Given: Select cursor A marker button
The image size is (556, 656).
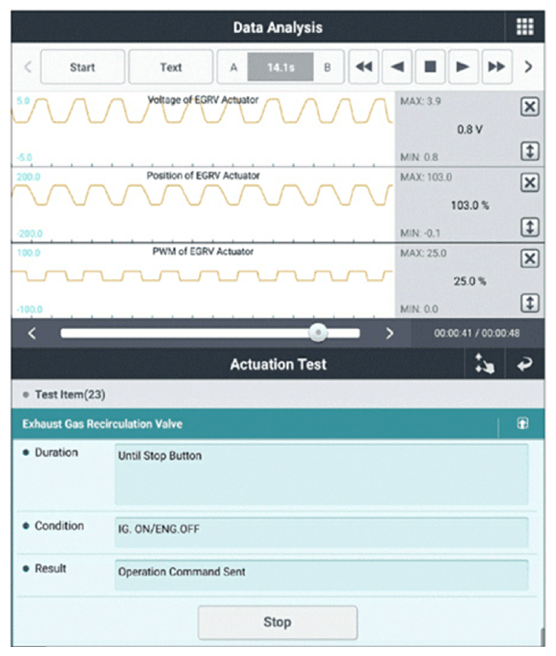Looking at the screenshot, I should coord(233,67).
